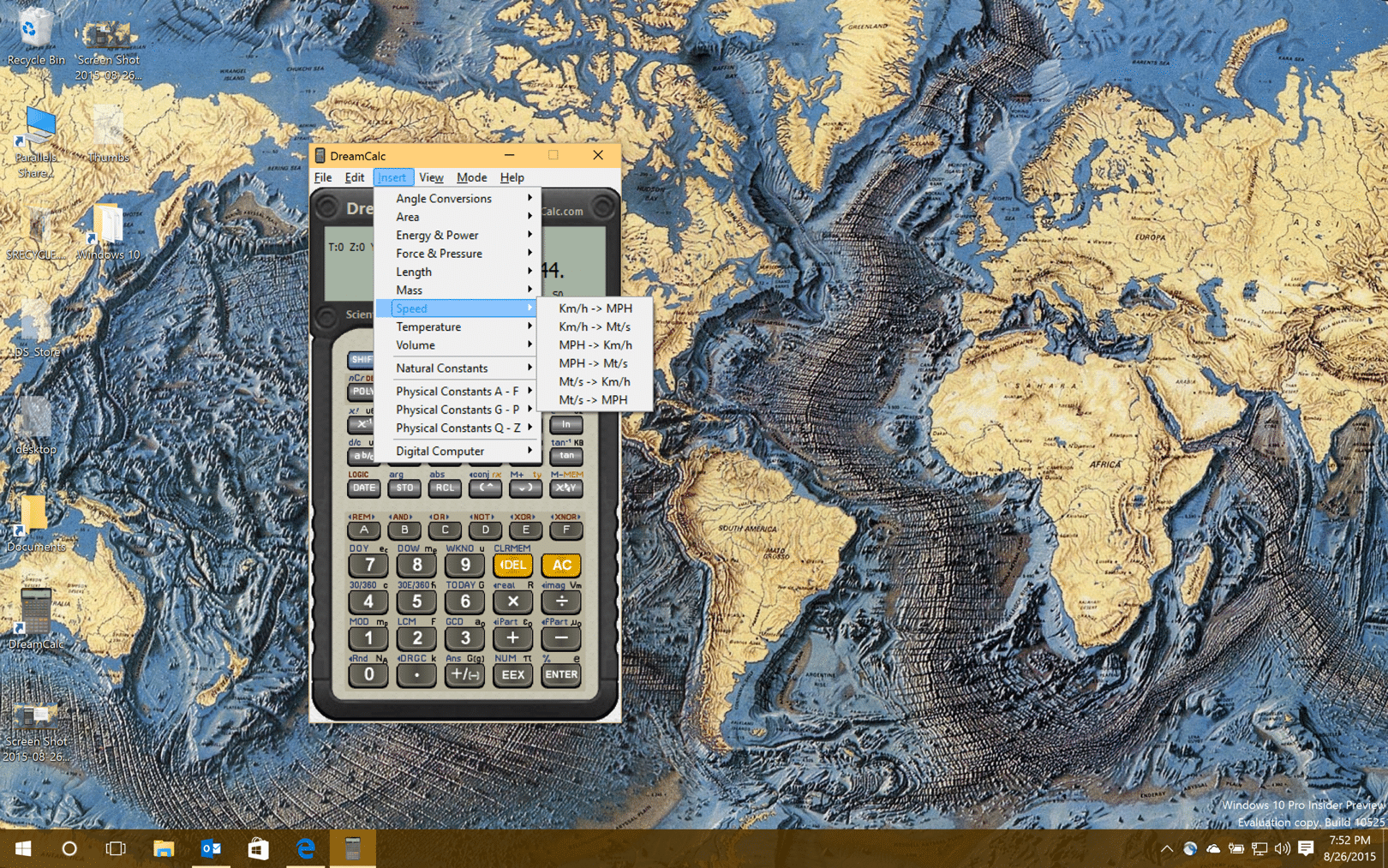This screenshot has width=1388, height=868.
Task: Click the yellow DEL key
Action: tap(512, 565)
